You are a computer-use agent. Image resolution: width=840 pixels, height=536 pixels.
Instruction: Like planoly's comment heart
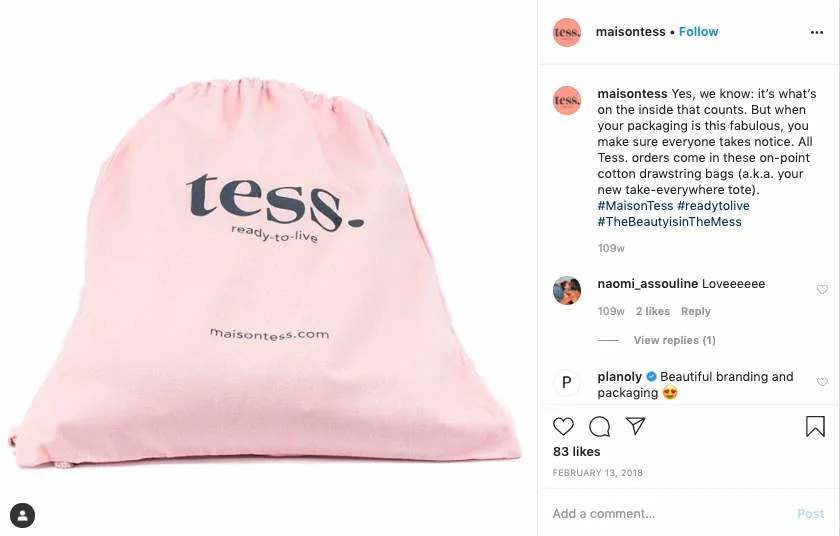822,382
